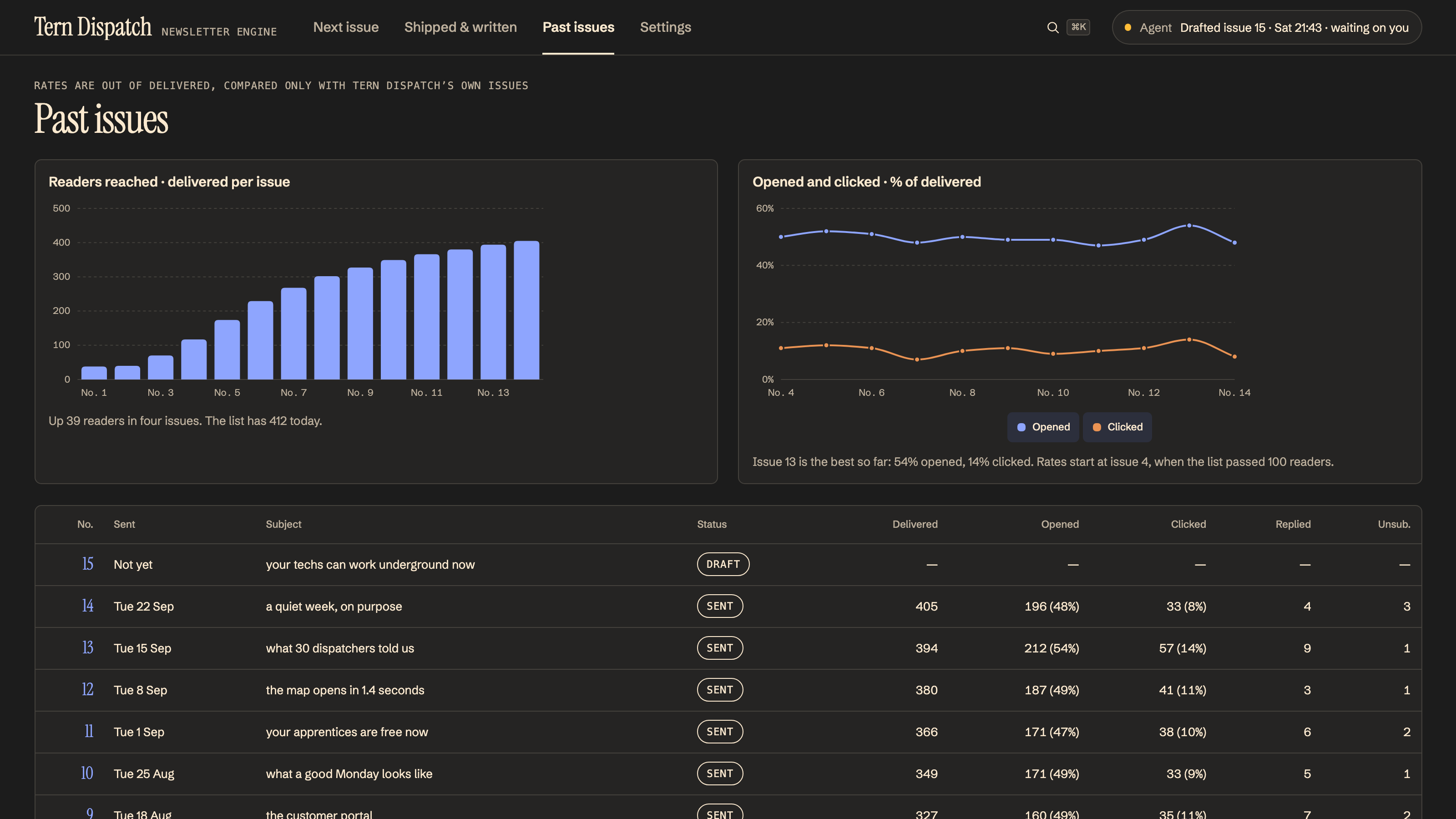Click subject 'what a good Monday looks like'
The image size is (1456, 819).
(349, 774)
